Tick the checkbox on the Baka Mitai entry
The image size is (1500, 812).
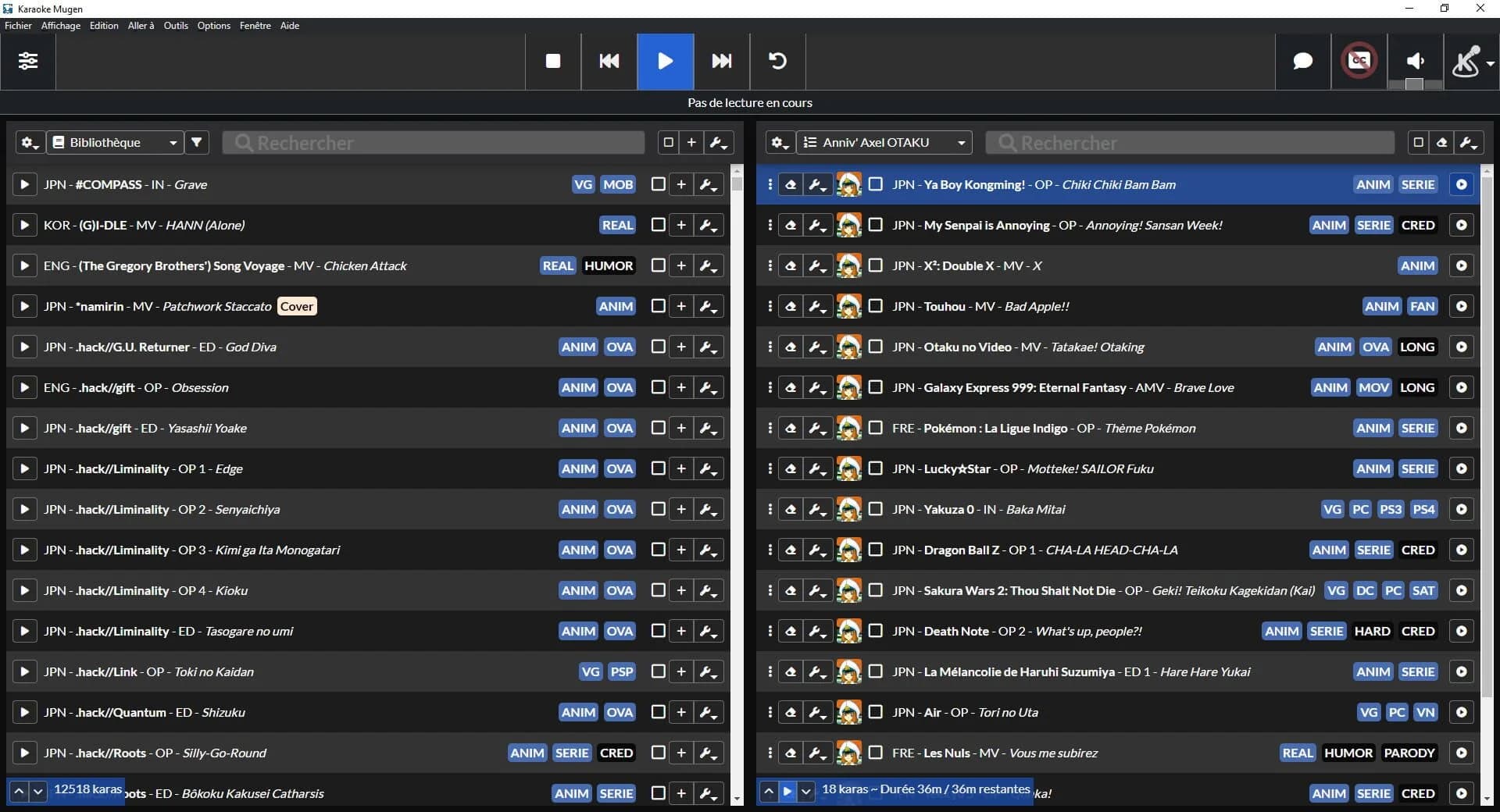pos(875,509)
